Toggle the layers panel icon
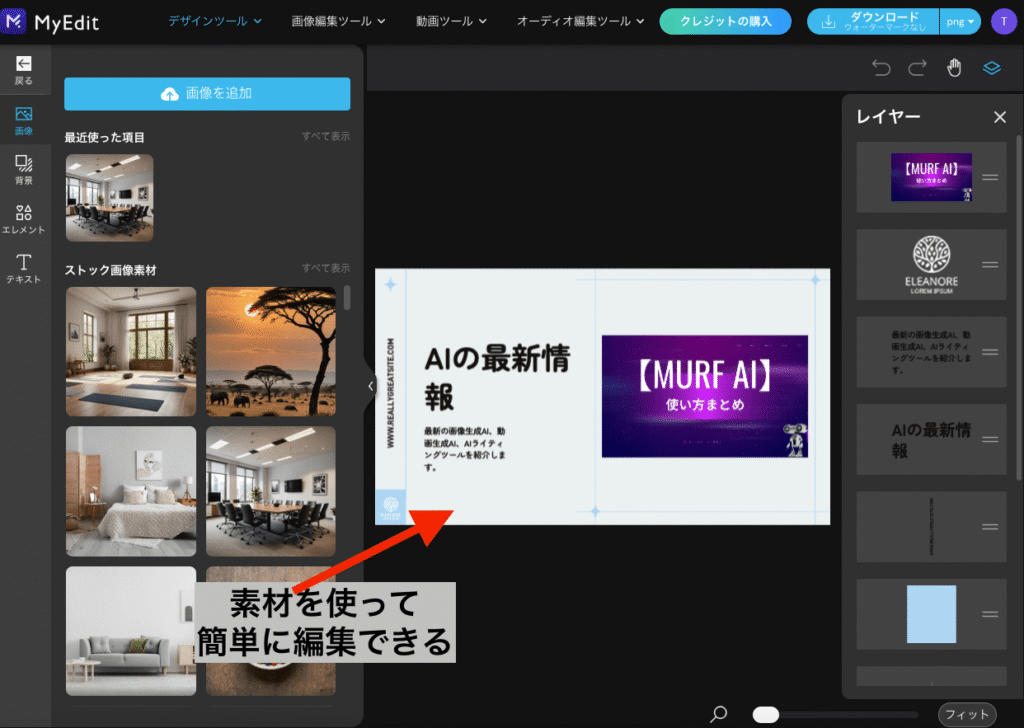 991,67
